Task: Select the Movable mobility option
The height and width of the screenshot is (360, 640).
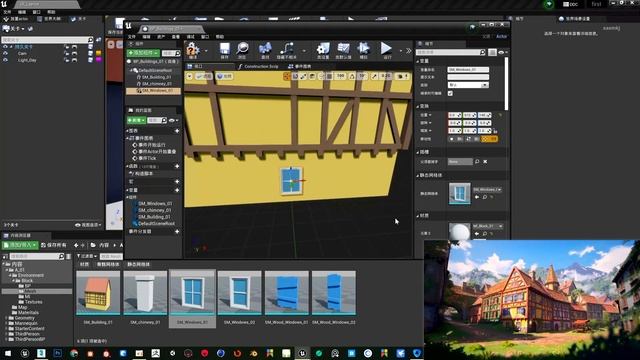Action: 489,139
